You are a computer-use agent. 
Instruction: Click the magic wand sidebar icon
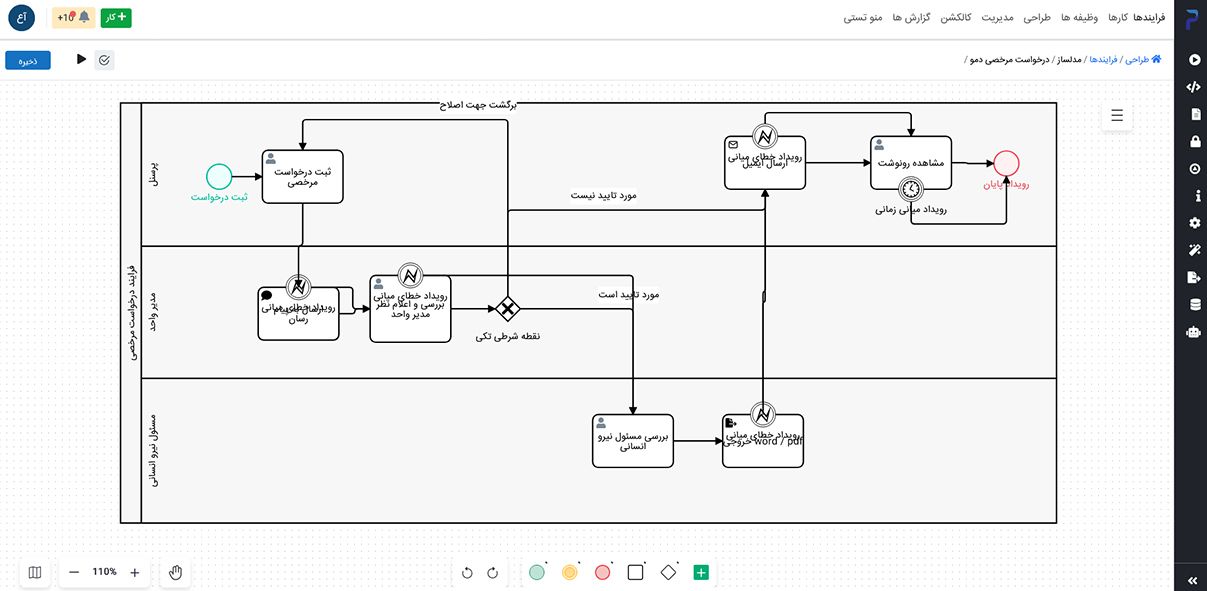[1193, 250]
